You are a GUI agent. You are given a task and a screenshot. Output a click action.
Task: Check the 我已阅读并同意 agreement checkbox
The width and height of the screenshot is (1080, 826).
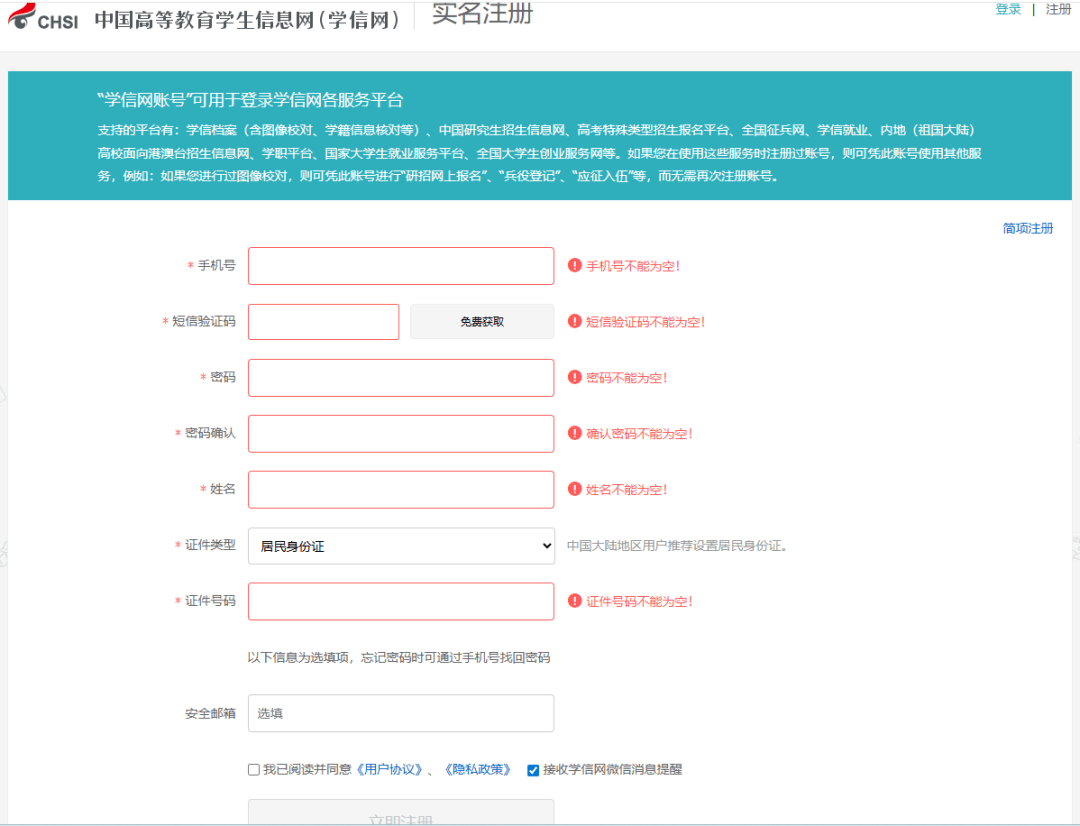(x=254, y=770)
